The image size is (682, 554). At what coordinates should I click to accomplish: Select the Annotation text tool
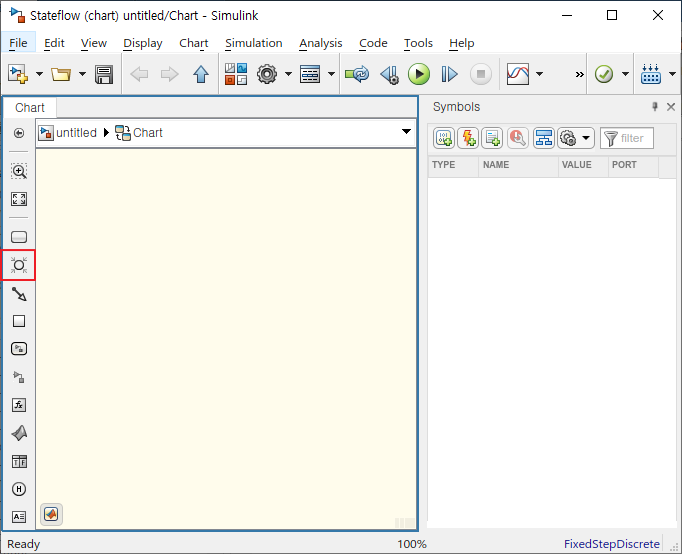pos(19,517)
